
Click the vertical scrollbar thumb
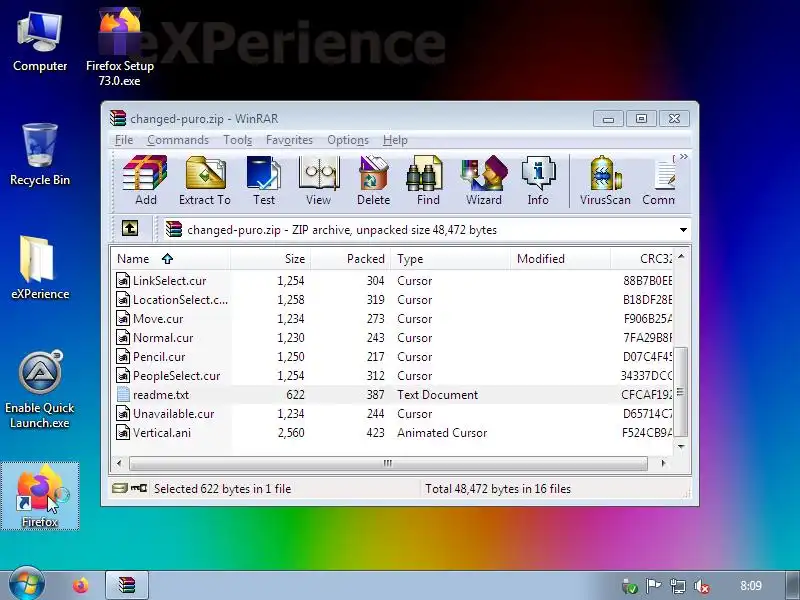click(681, 392)
